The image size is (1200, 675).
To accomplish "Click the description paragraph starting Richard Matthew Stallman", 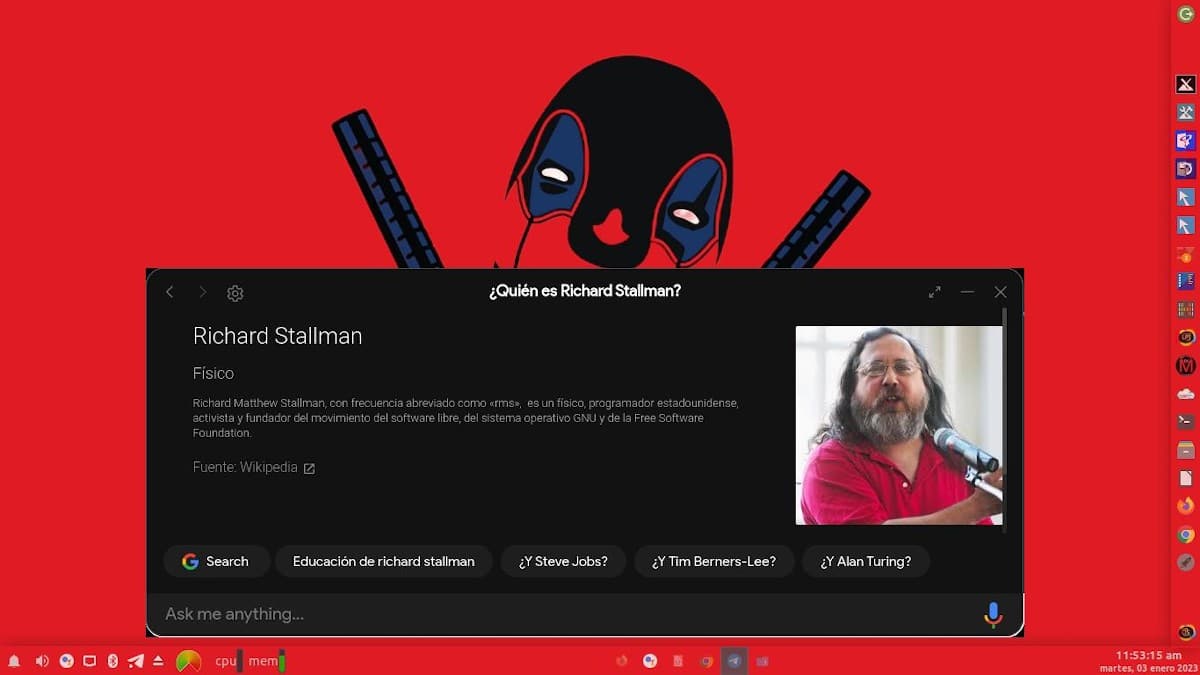I will coord(466,418).
